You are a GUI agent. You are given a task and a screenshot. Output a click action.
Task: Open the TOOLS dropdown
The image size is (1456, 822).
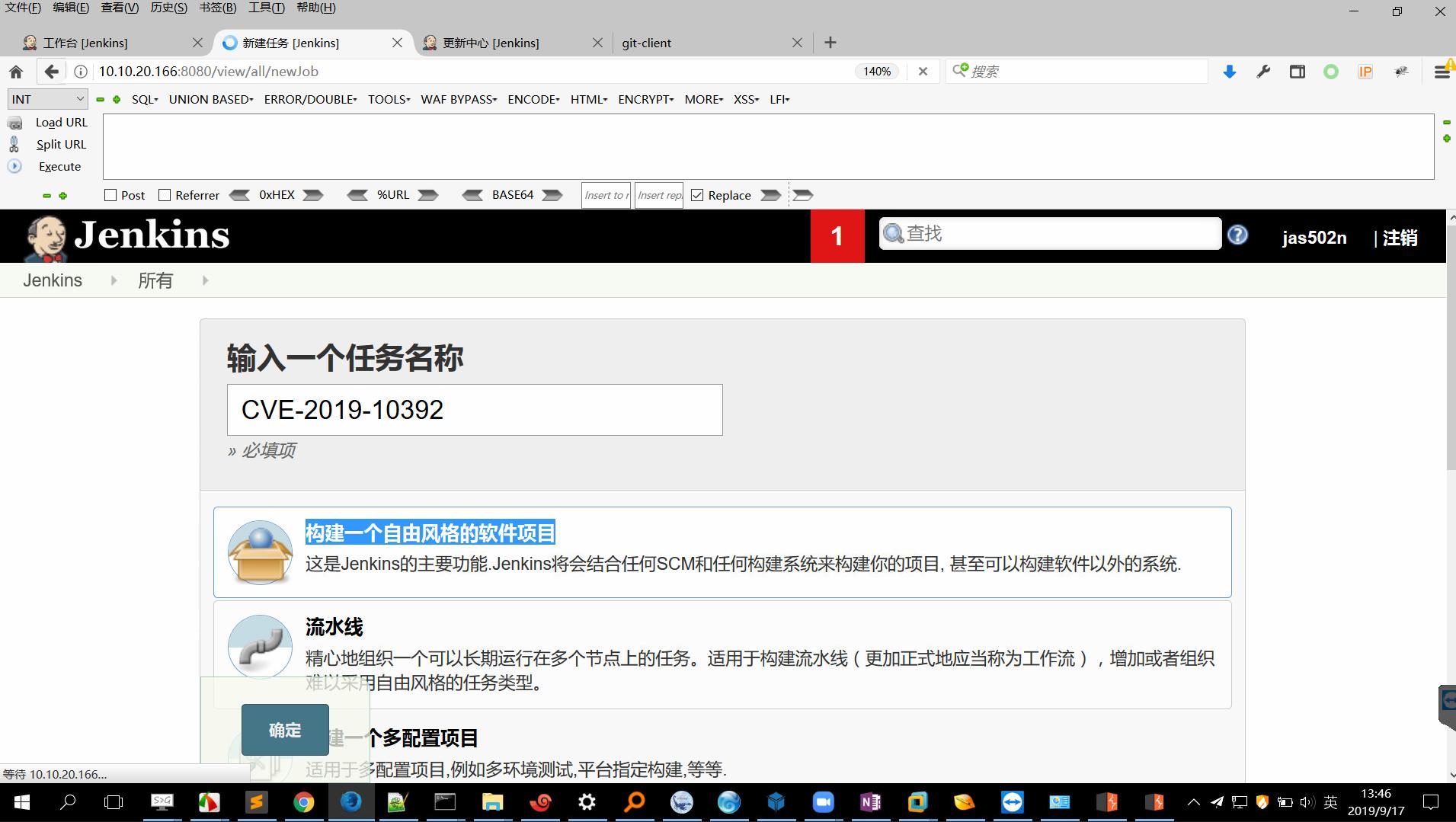tap(389, 99)
